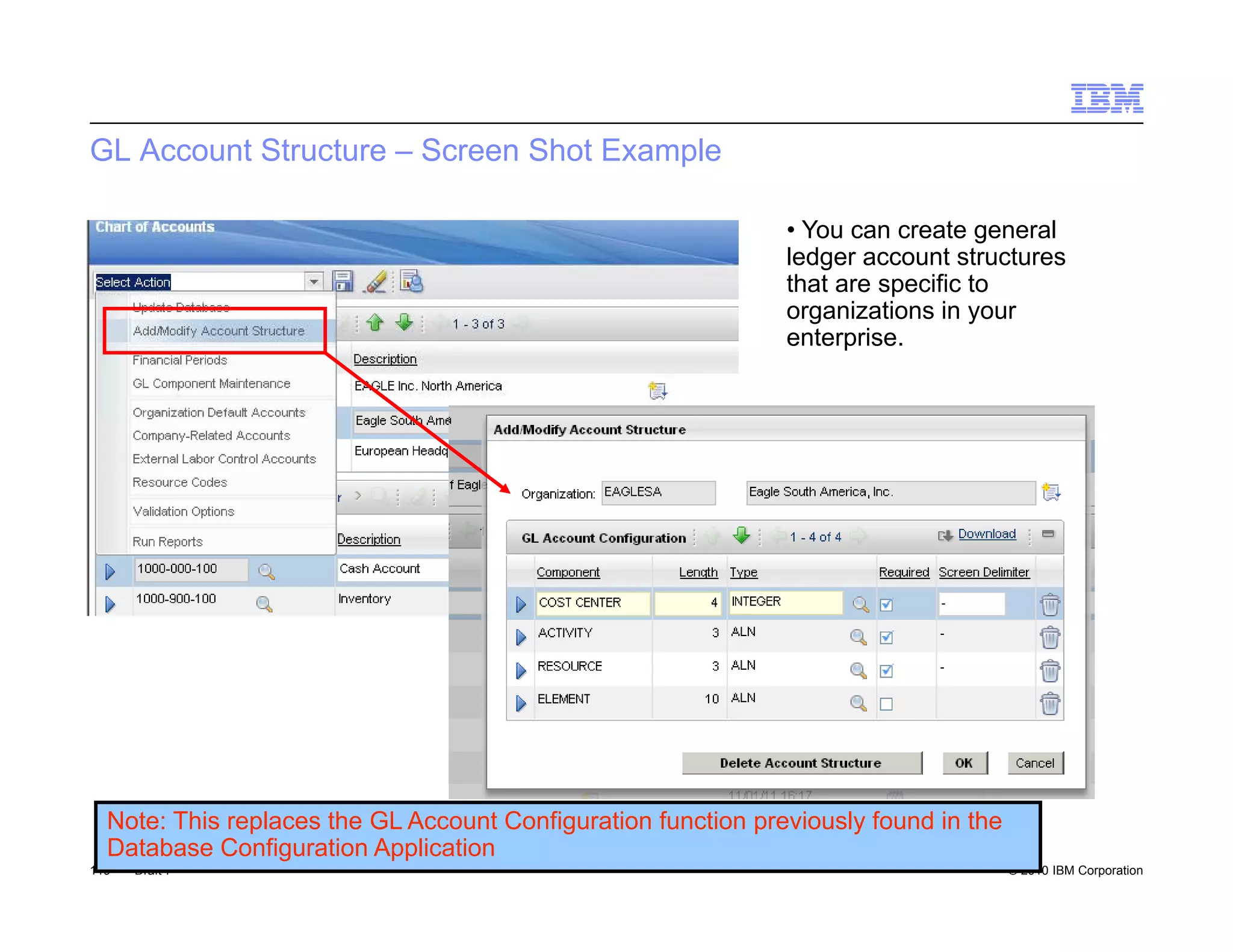
Task: Choose Financial Periods menu entry
Action: 180,360
